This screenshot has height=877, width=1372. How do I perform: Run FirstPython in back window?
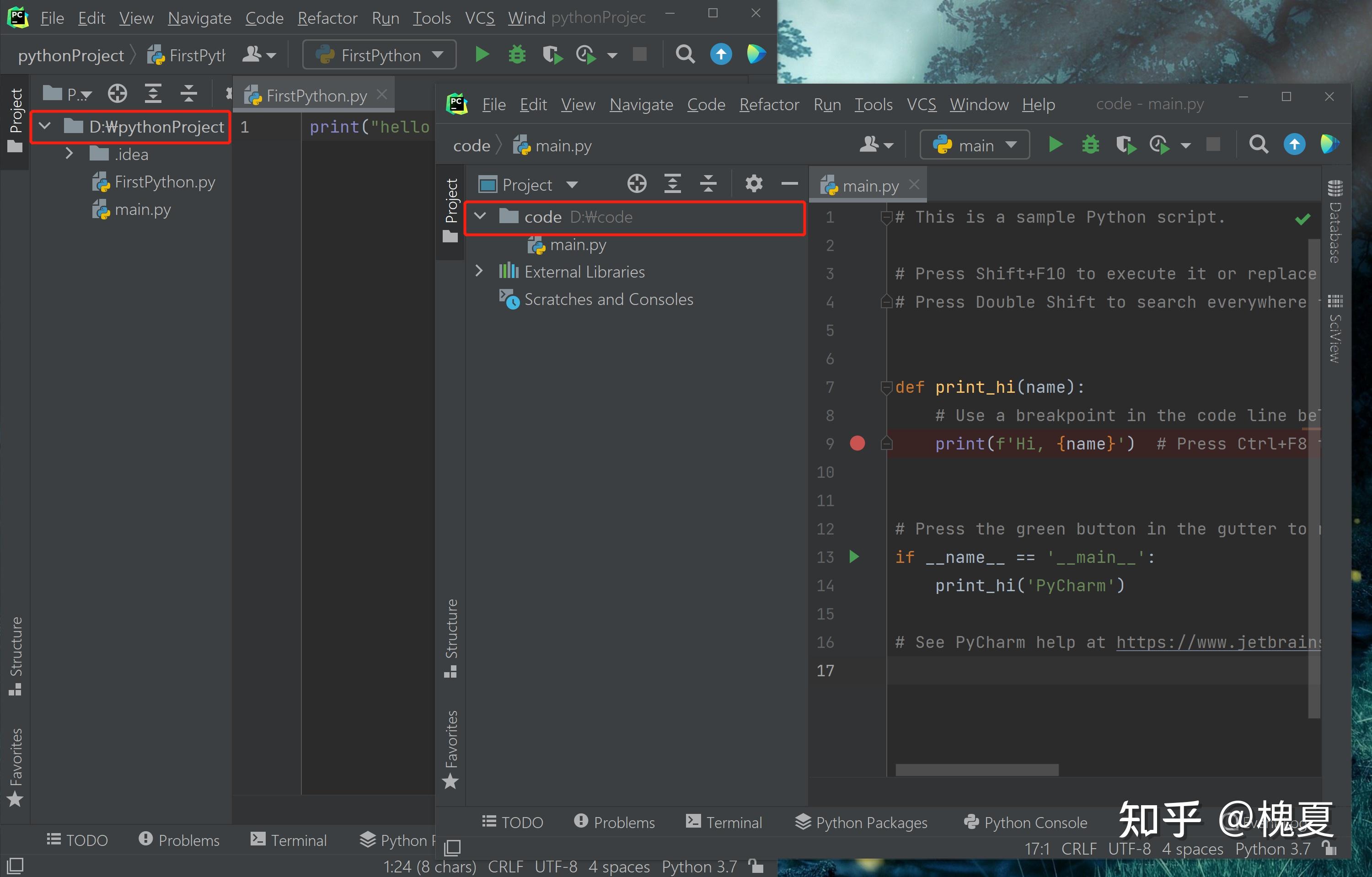pyautogui.click(x=482, y=55)
